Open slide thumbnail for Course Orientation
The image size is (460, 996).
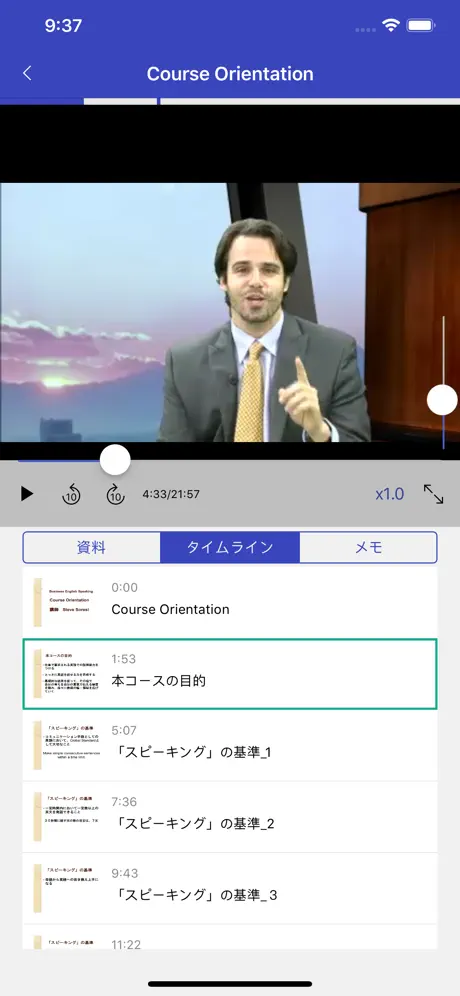[x=68, y=603]
